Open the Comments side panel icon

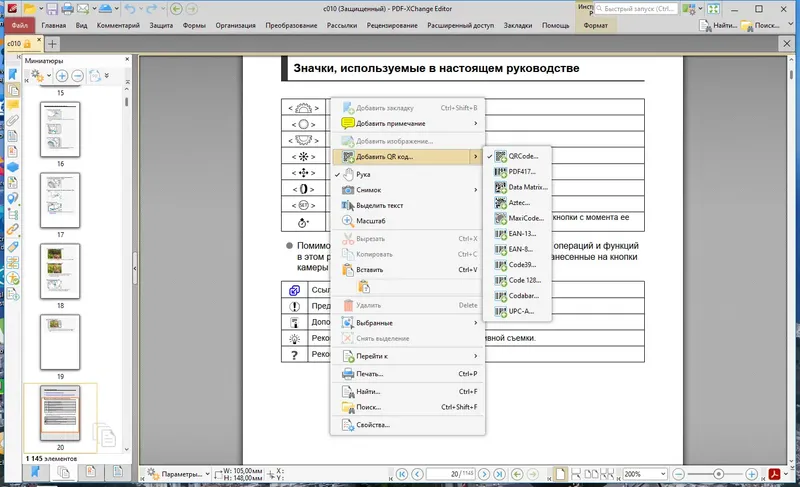13,105
